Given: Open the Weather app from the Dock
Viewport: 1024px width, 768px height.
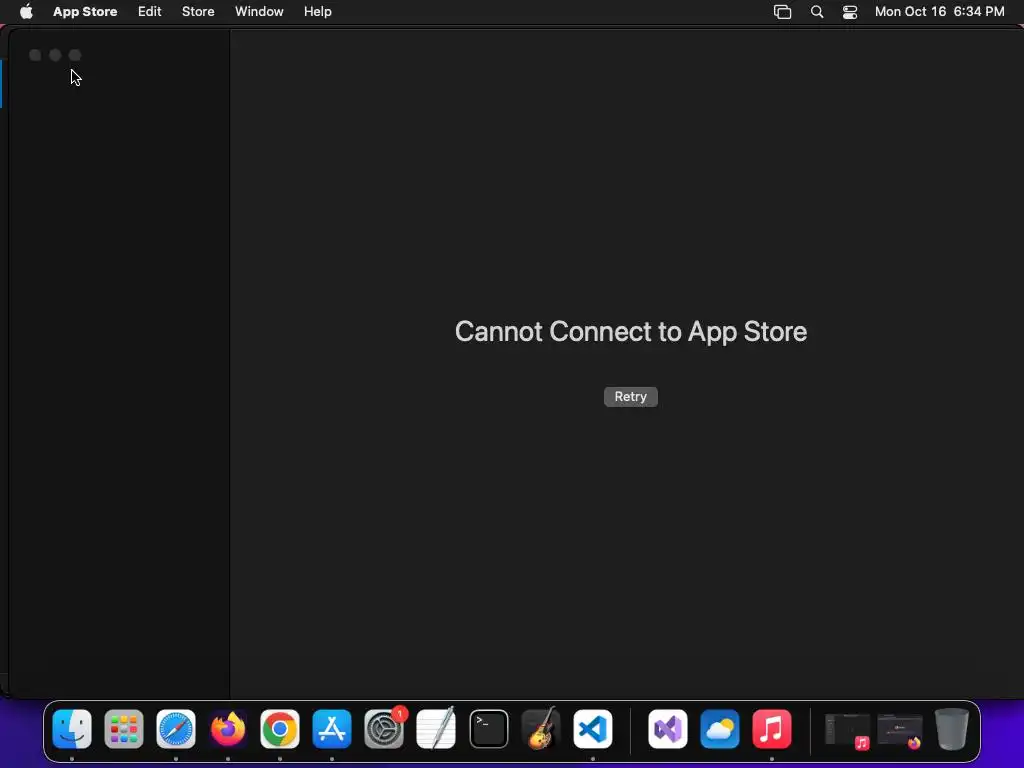Looking at the screenshot, I should 720,729.
